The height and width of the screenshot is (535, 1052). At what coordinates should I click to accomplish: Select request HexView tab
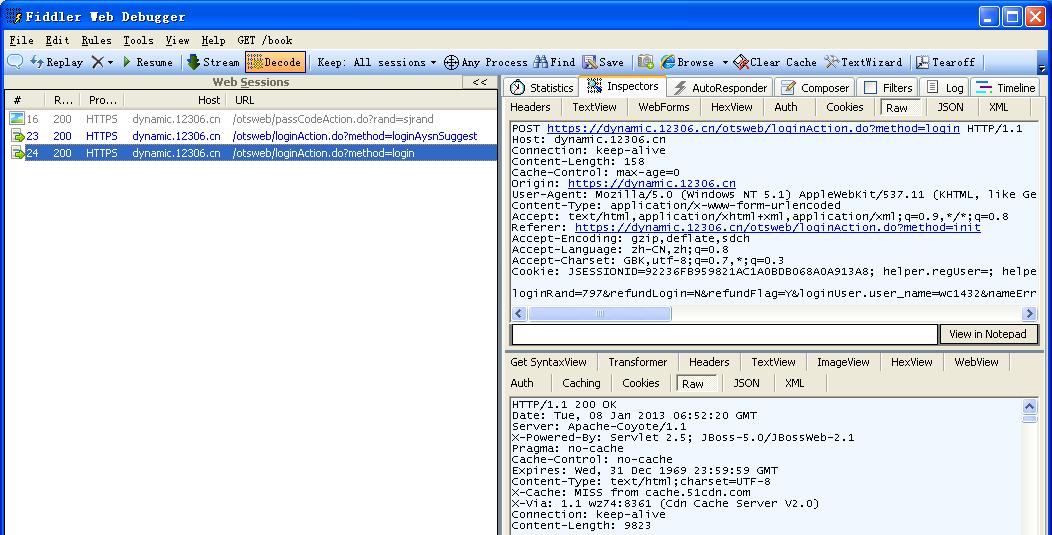731,107
